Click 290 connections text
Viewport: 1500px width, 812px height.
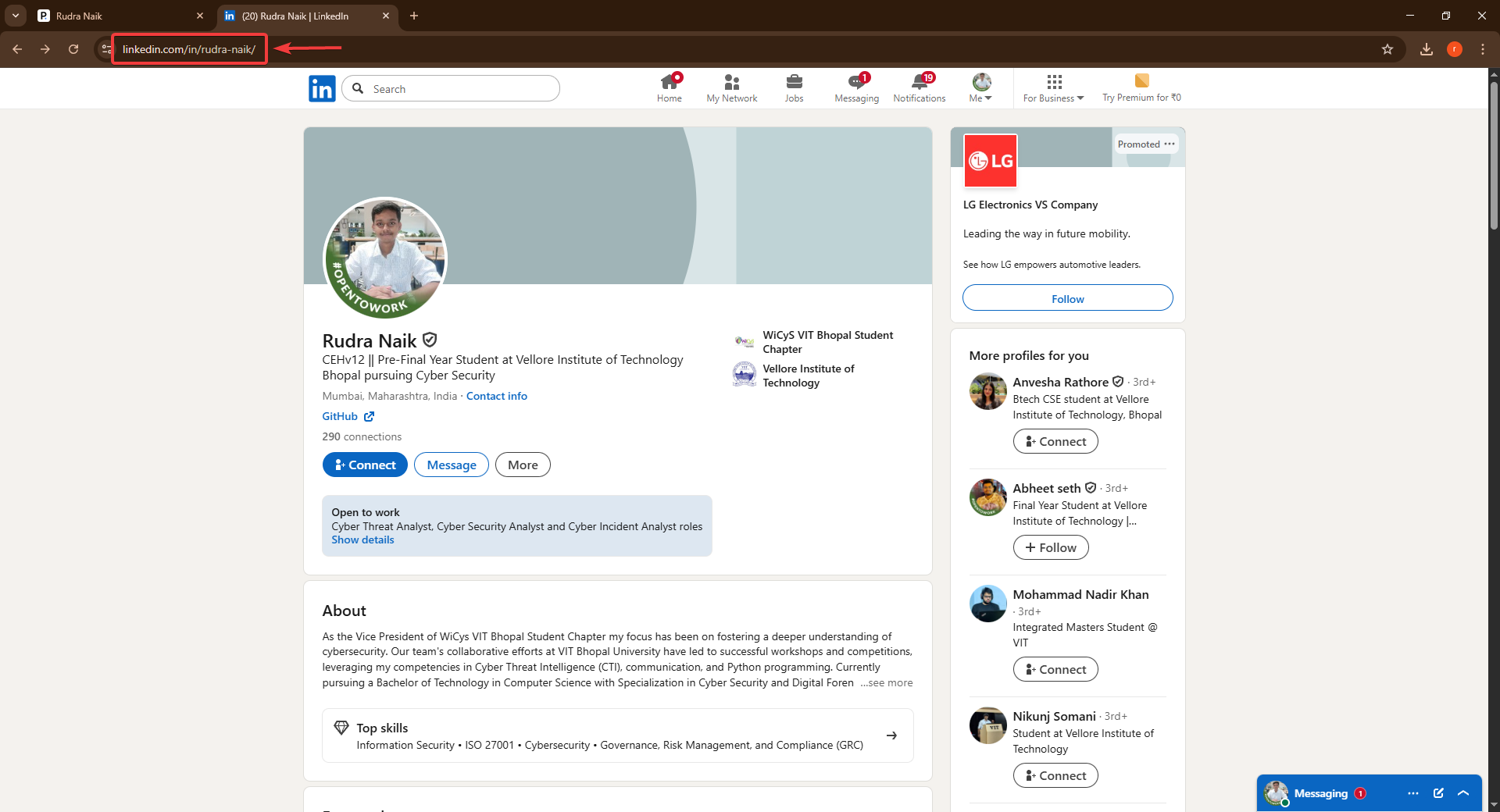pos(362,436)
